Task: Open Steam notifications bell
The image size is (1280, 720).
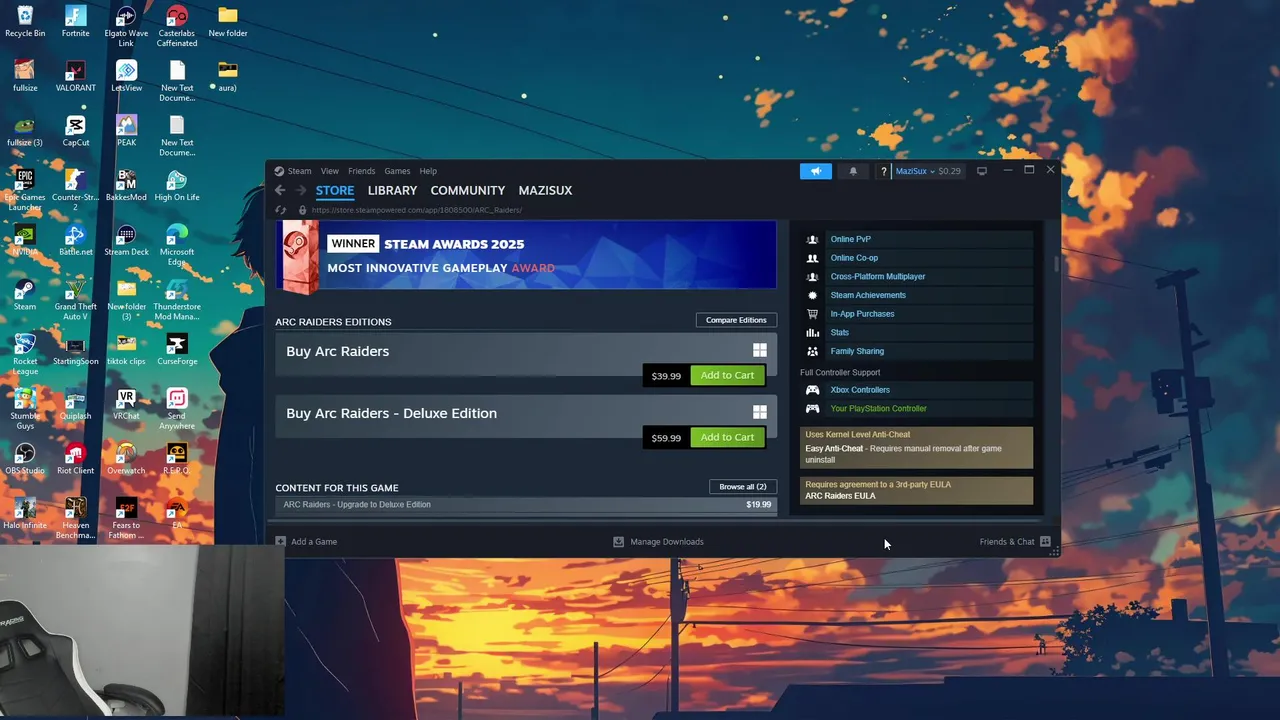Action: (853, 171)
